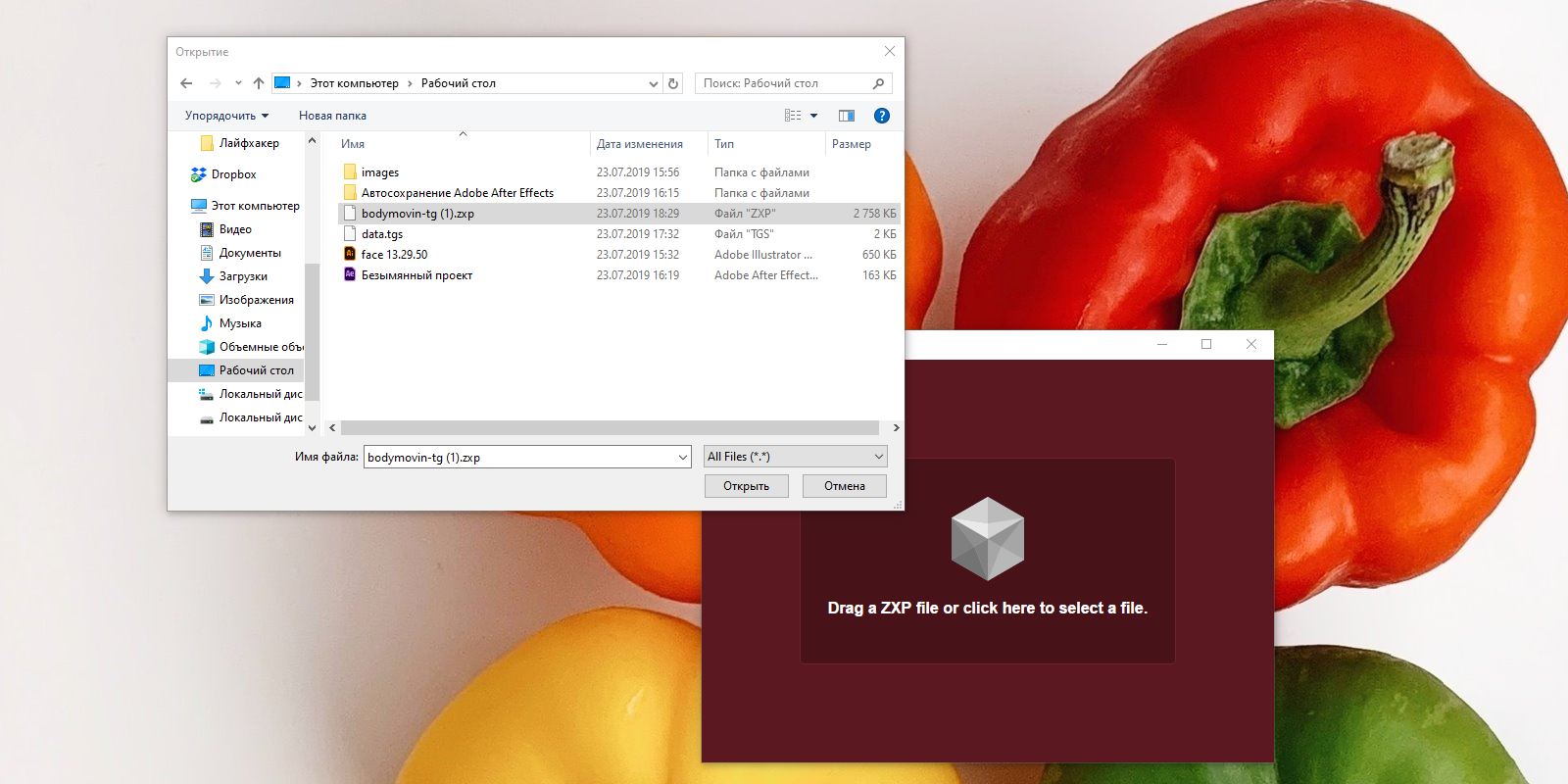The height and width of the screenshot is (784, 1568).
Task: Go back using the back arrow
Action: pyautogui.click(x=186, y=83)
